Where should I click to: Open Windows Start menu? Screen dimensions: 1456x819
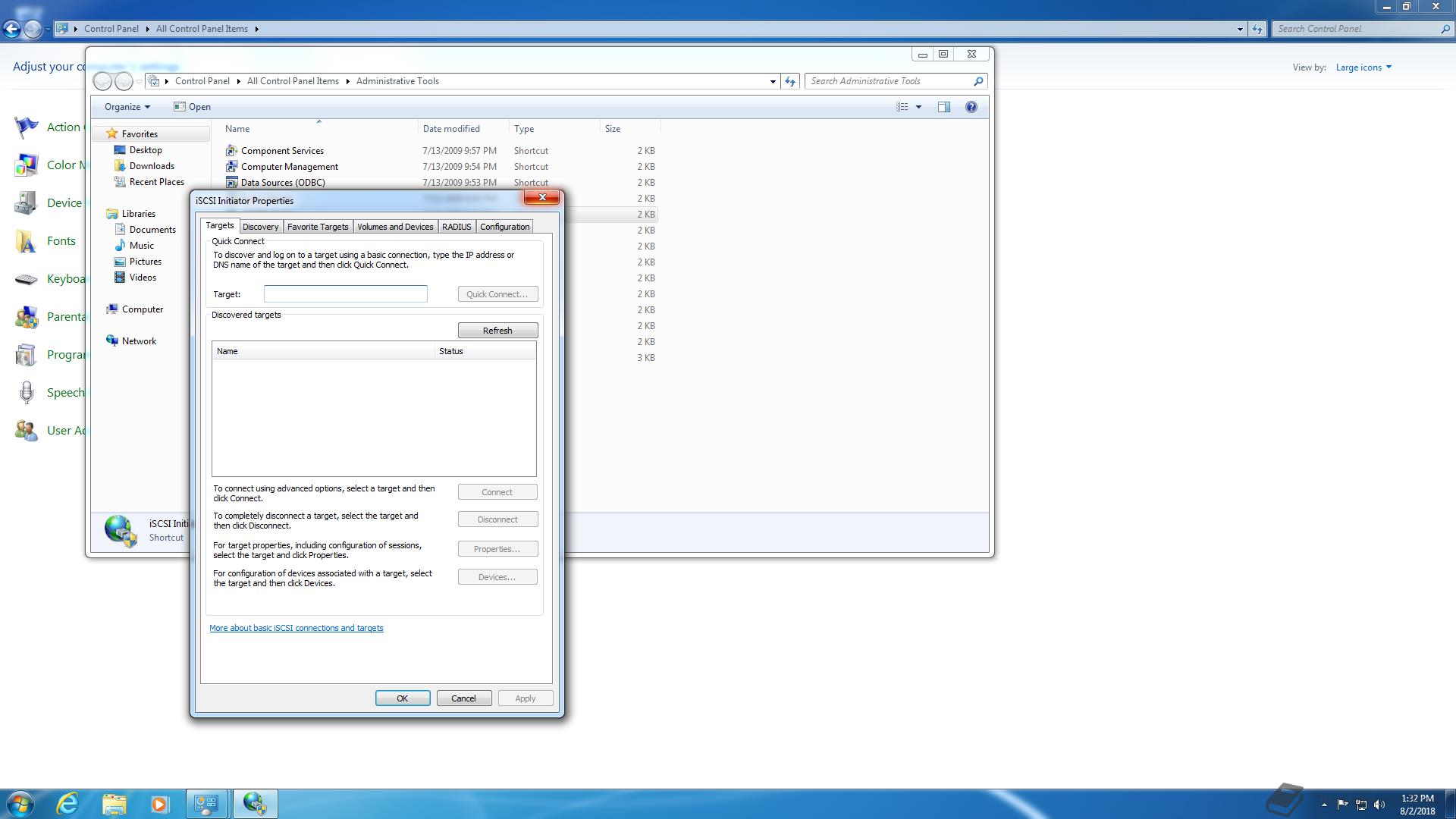(x=20, y=804)
